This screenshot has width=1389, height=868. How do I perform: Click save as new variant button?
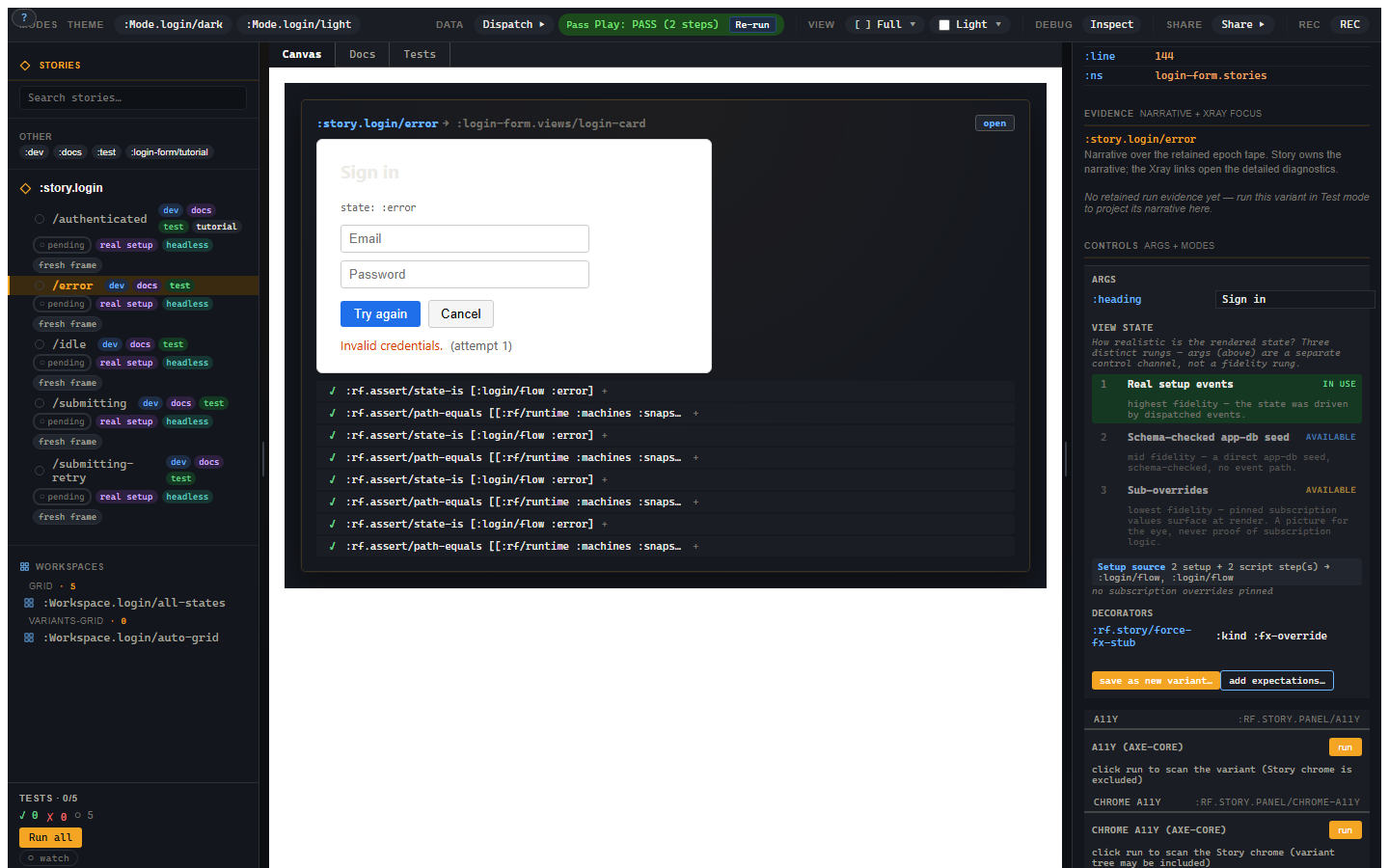coord(1156,681)
